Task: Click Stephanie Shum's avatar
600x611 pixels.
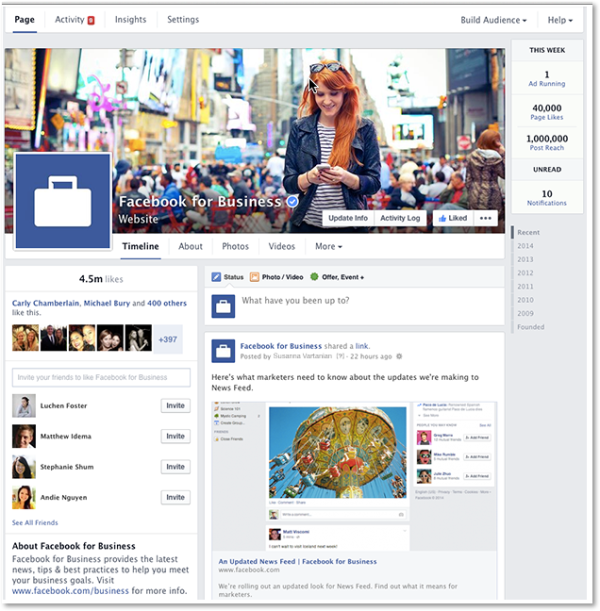Action: click(24, 467)
